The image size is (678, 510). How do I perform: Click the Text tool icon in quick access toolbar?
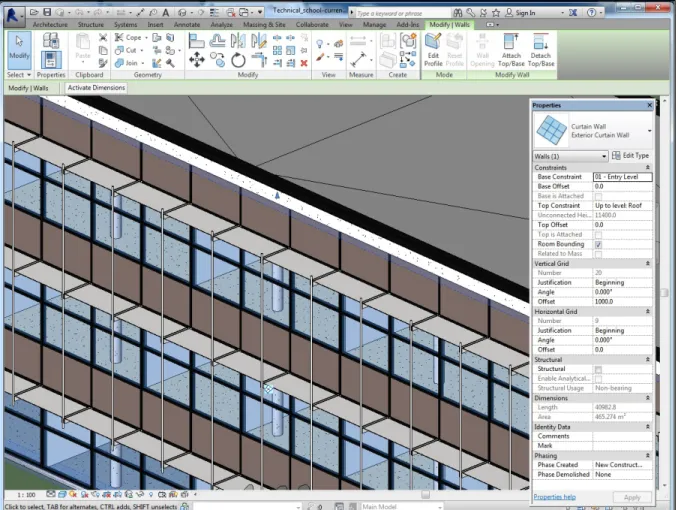coord(166,13)
